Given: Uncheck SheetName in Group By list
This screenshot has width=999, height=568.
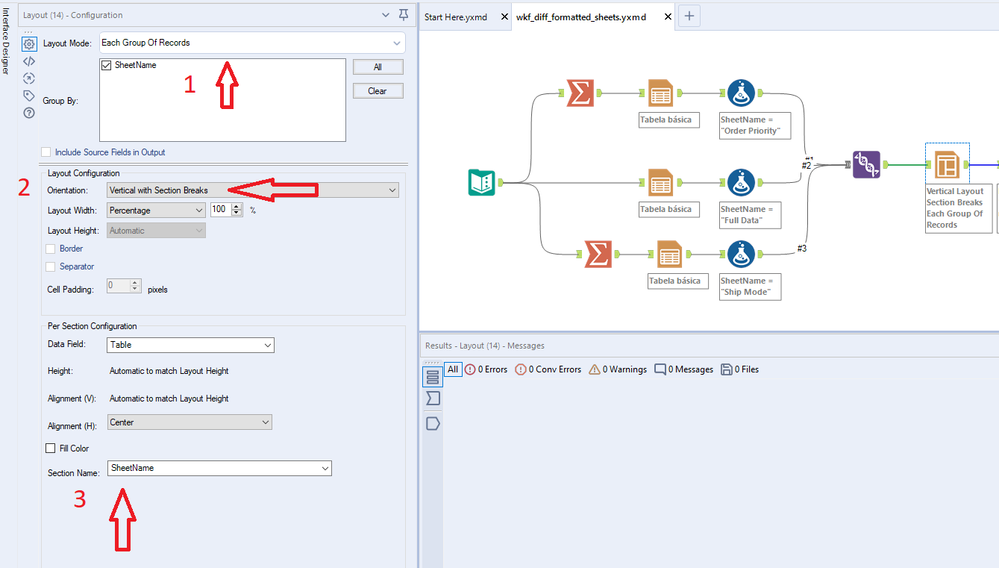Looking at the screenshot, I should (106, 65).
